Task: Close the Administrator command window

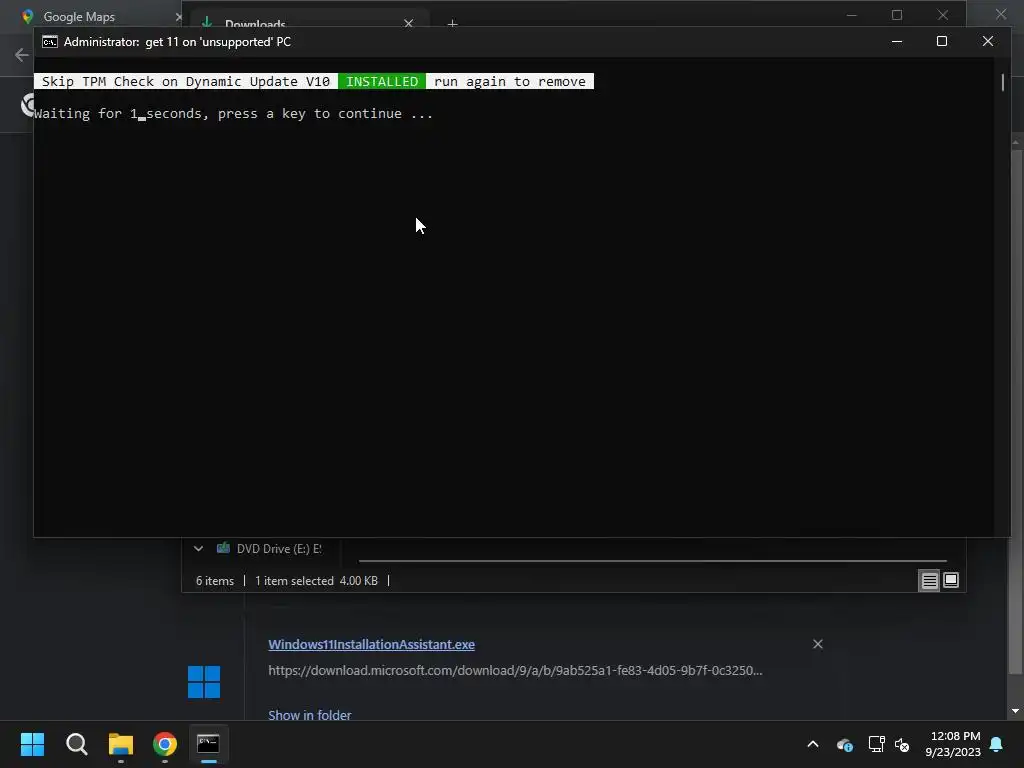Action: pos(987,41)
